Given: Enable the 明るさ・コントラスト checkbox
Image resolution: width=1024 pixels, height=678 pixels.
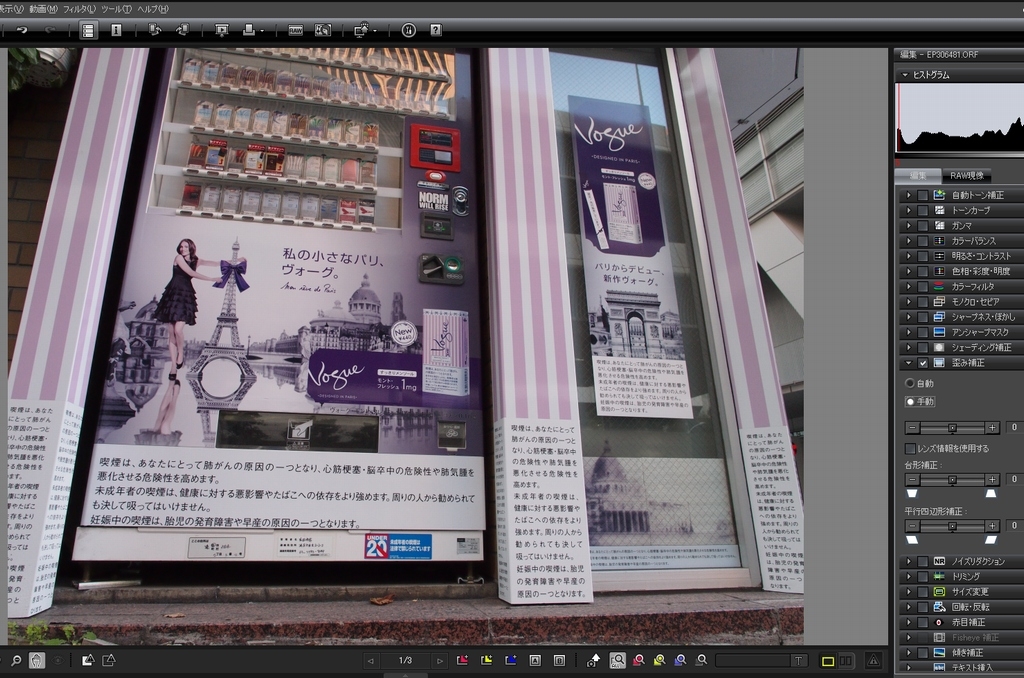Looking at the screenshot, I should tap(923, 256).
